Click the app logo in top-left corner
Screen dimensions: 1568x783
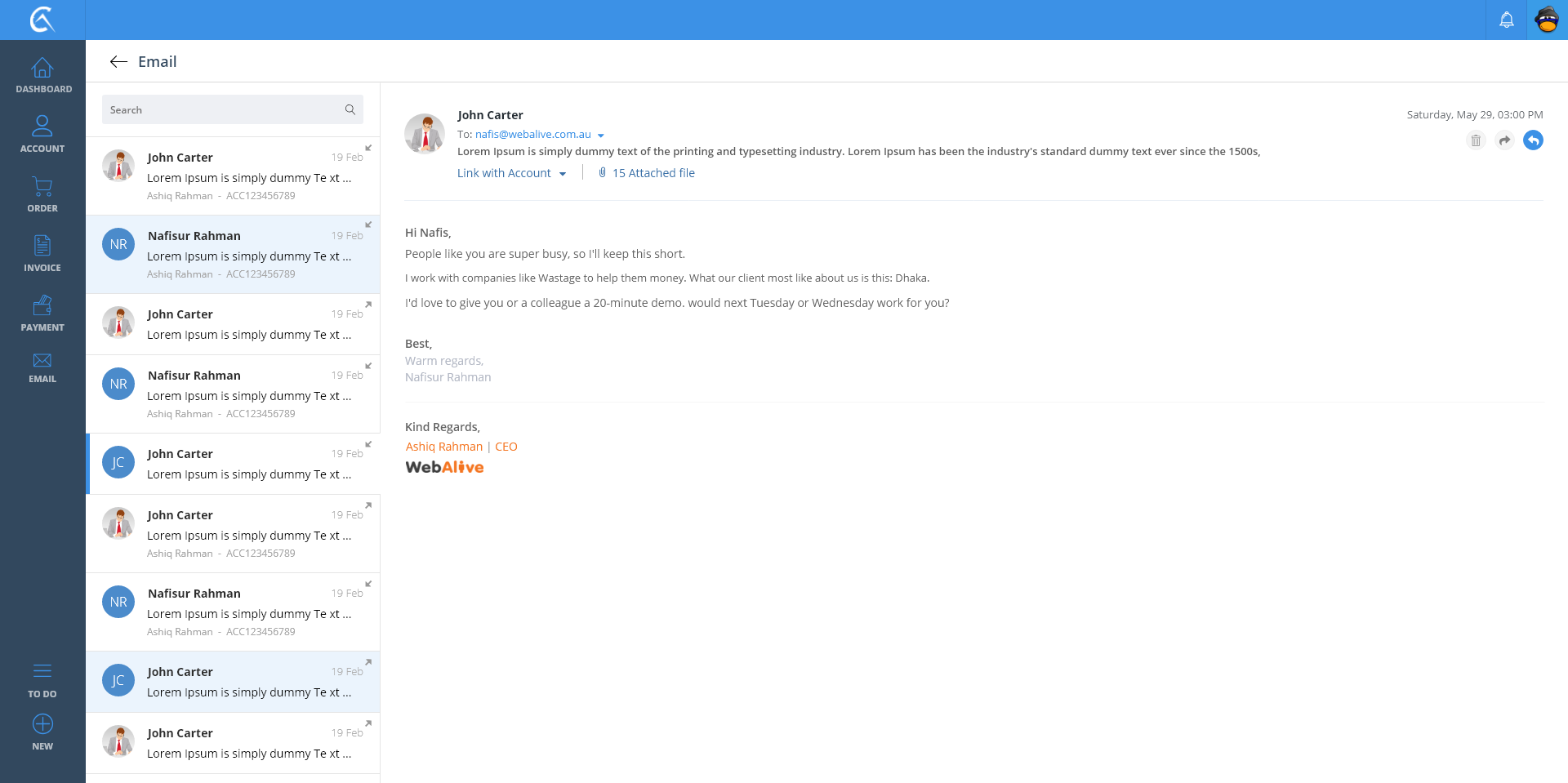(x=42, y=20)
